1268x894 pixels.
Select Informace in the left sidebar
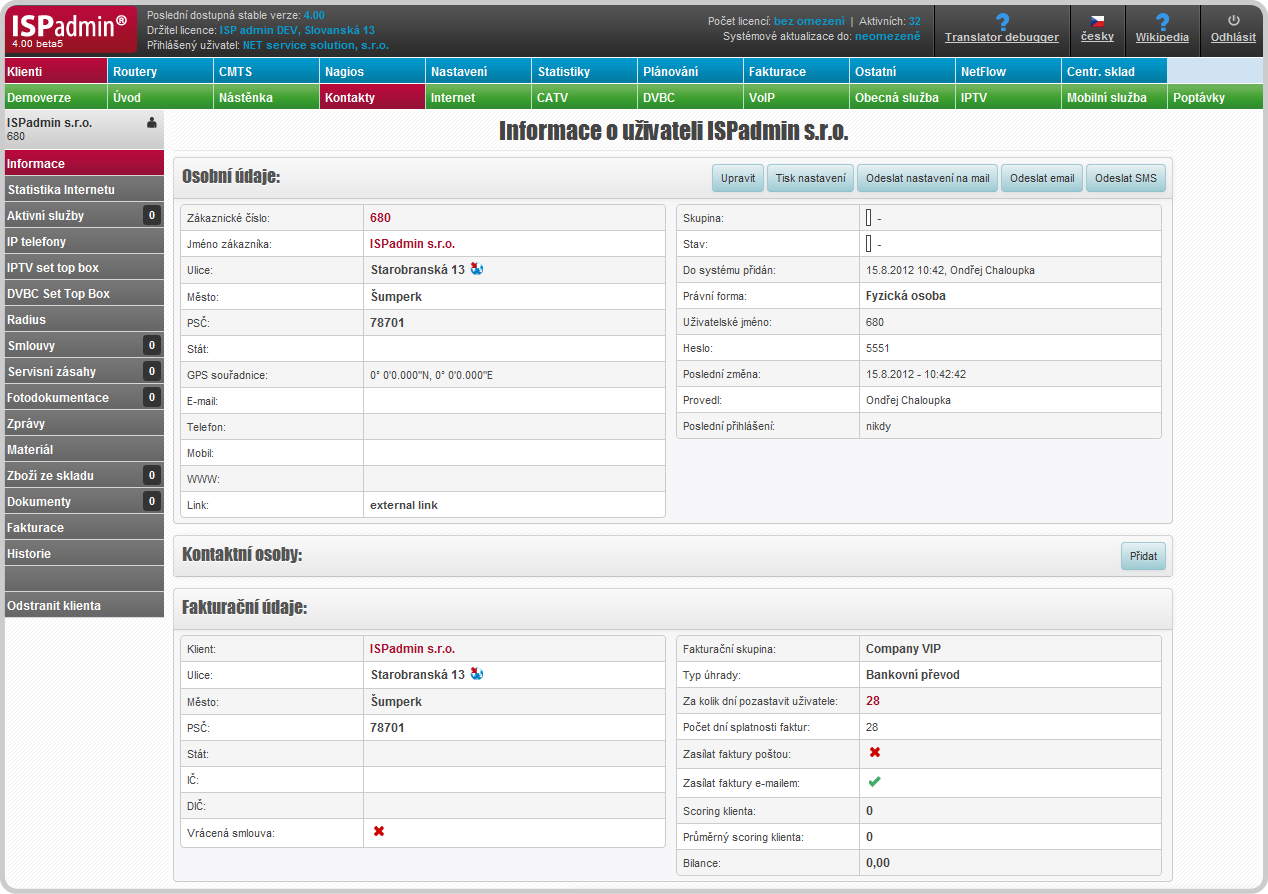(x=84, y=163)
